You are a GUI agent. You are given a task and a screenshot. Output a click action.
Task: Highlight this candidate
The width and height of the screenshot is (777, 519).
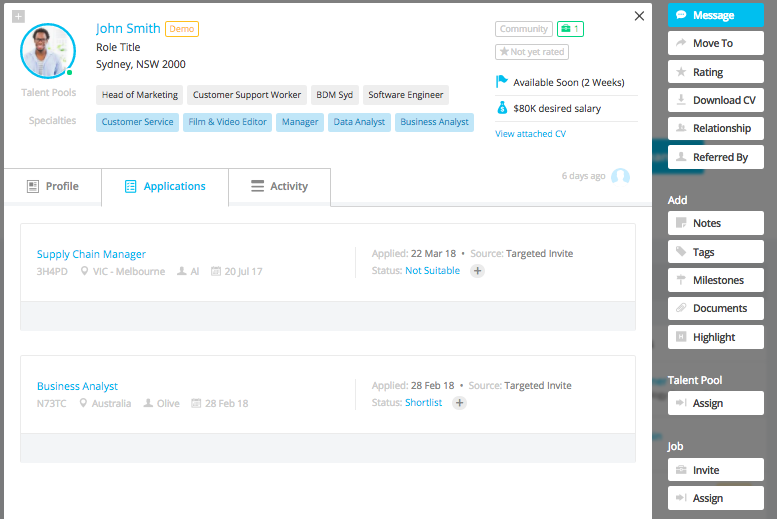tap(715, 337)
